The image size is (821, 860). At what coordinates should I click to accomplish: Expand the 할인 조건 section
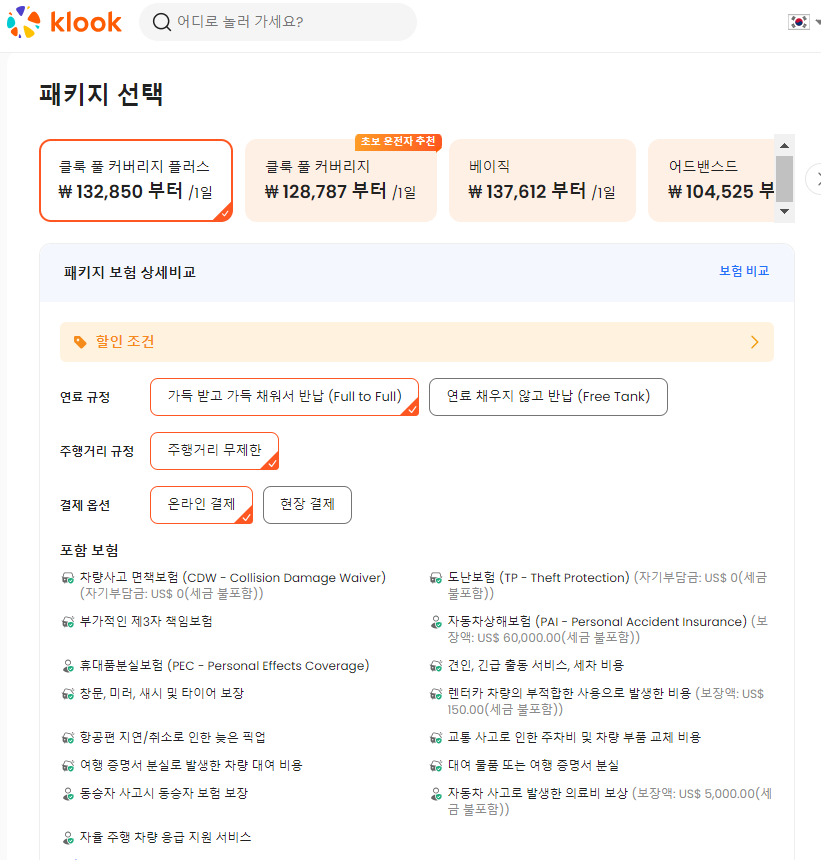[x=755, y=341]
